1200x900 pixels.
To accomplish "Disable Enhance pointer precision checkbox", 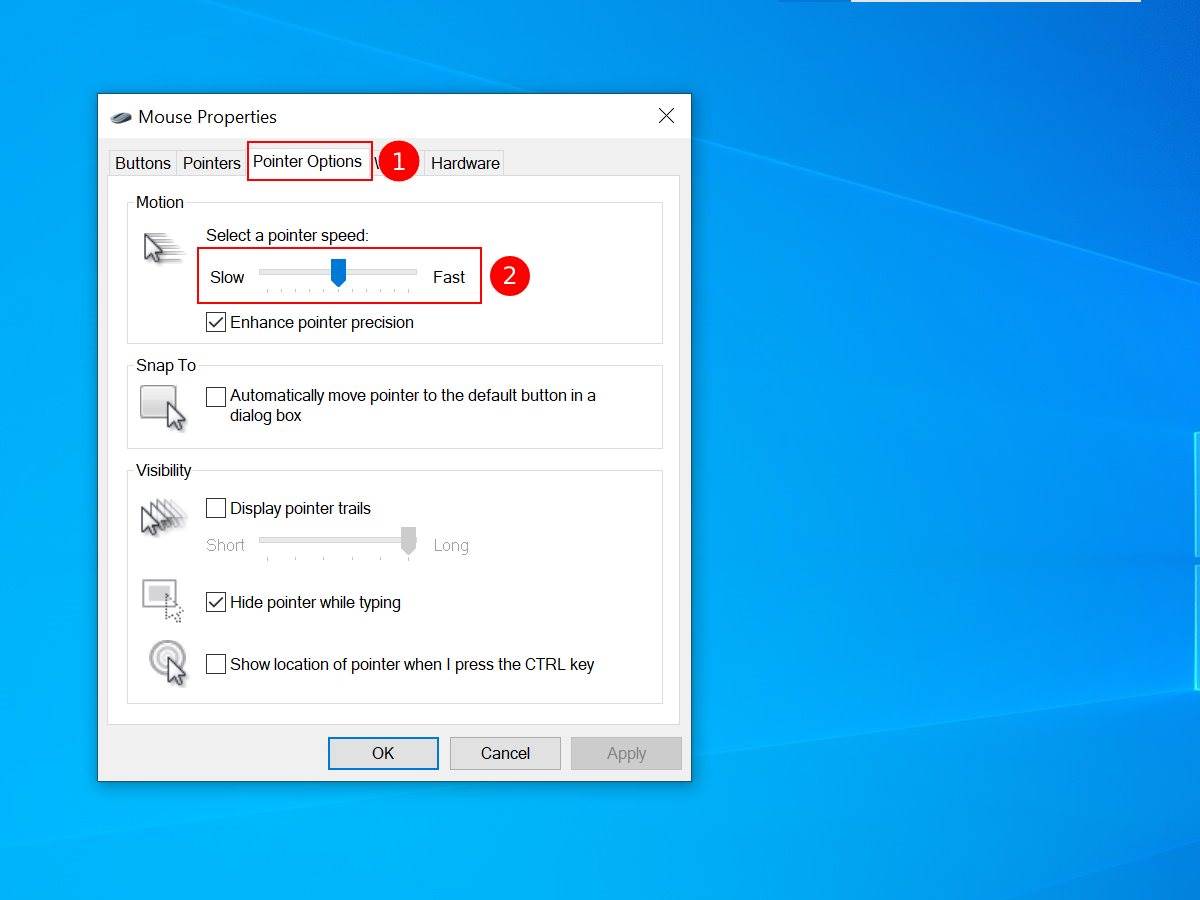I will [216, 322].
